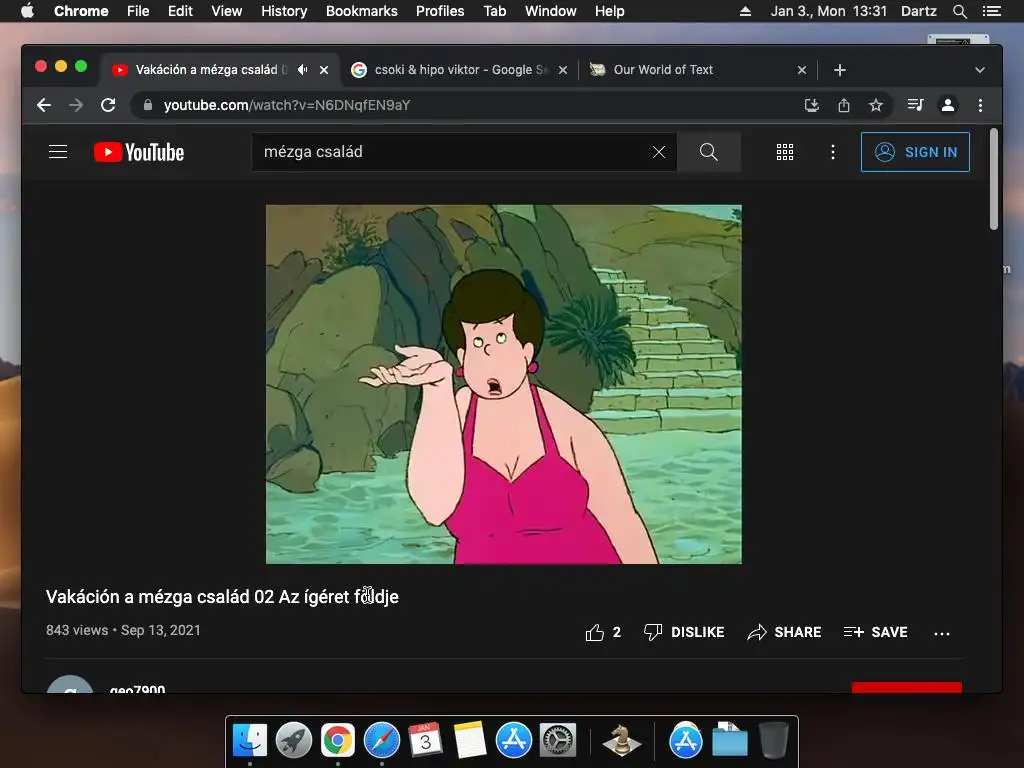Screen dimensions: 1024x768
Task: Open Launchpad from the Dock
Action: [294, 740]
